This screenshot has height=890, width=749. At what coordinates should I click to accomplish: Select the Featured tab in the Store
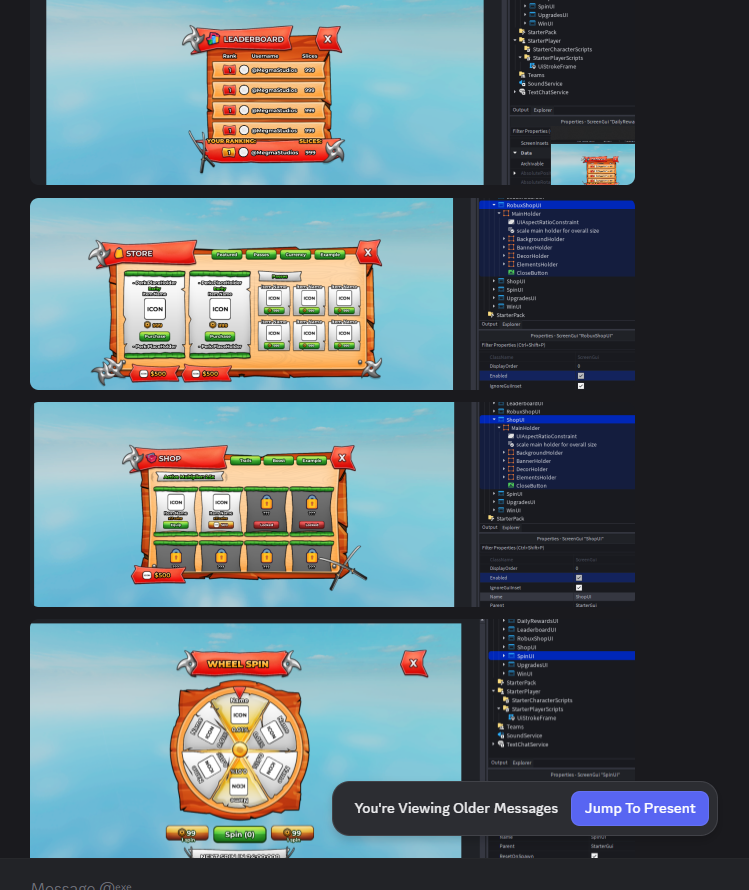tap(226, 255)
